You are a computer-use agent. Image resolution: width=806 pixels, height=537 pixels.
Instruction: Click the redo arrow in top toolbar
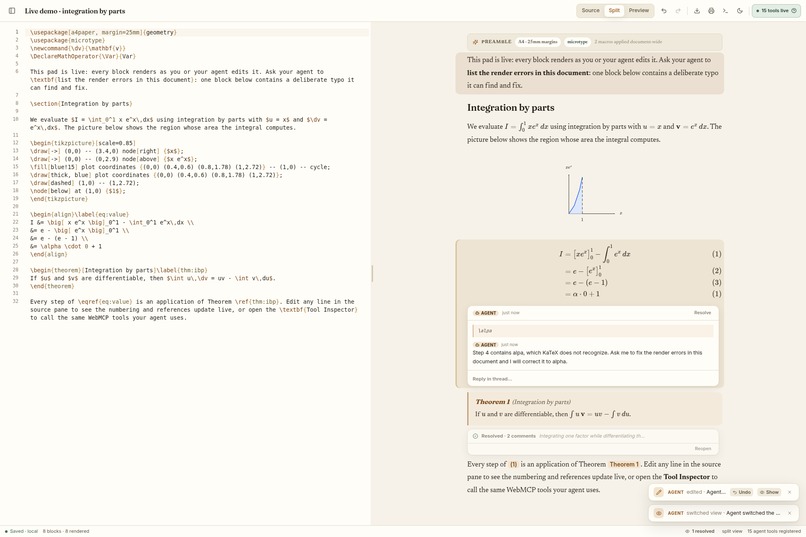(678, 11)
